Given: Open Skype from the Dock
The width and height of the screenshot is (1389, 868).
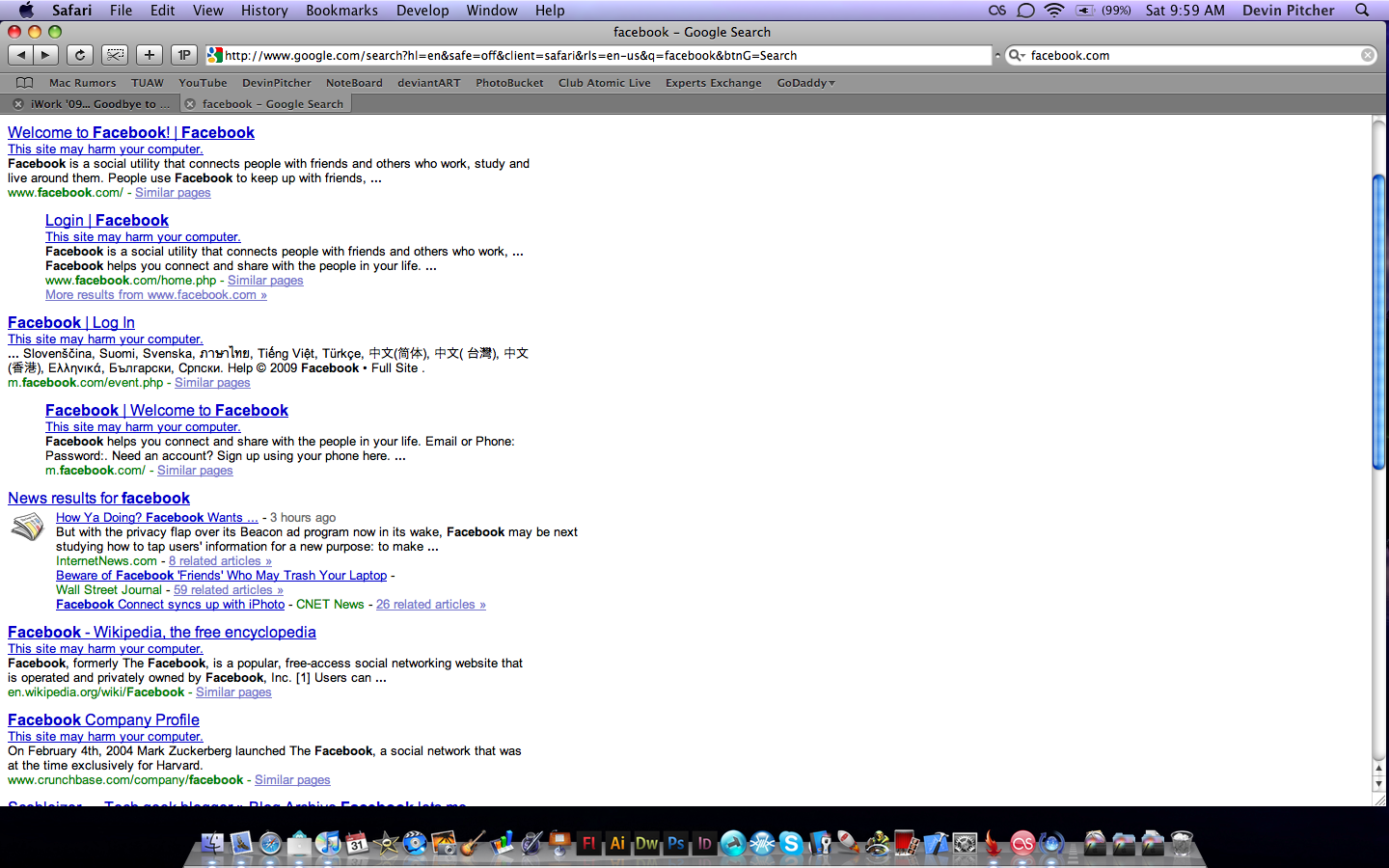Looking at the screenshot, I should [x=791, y=844].
